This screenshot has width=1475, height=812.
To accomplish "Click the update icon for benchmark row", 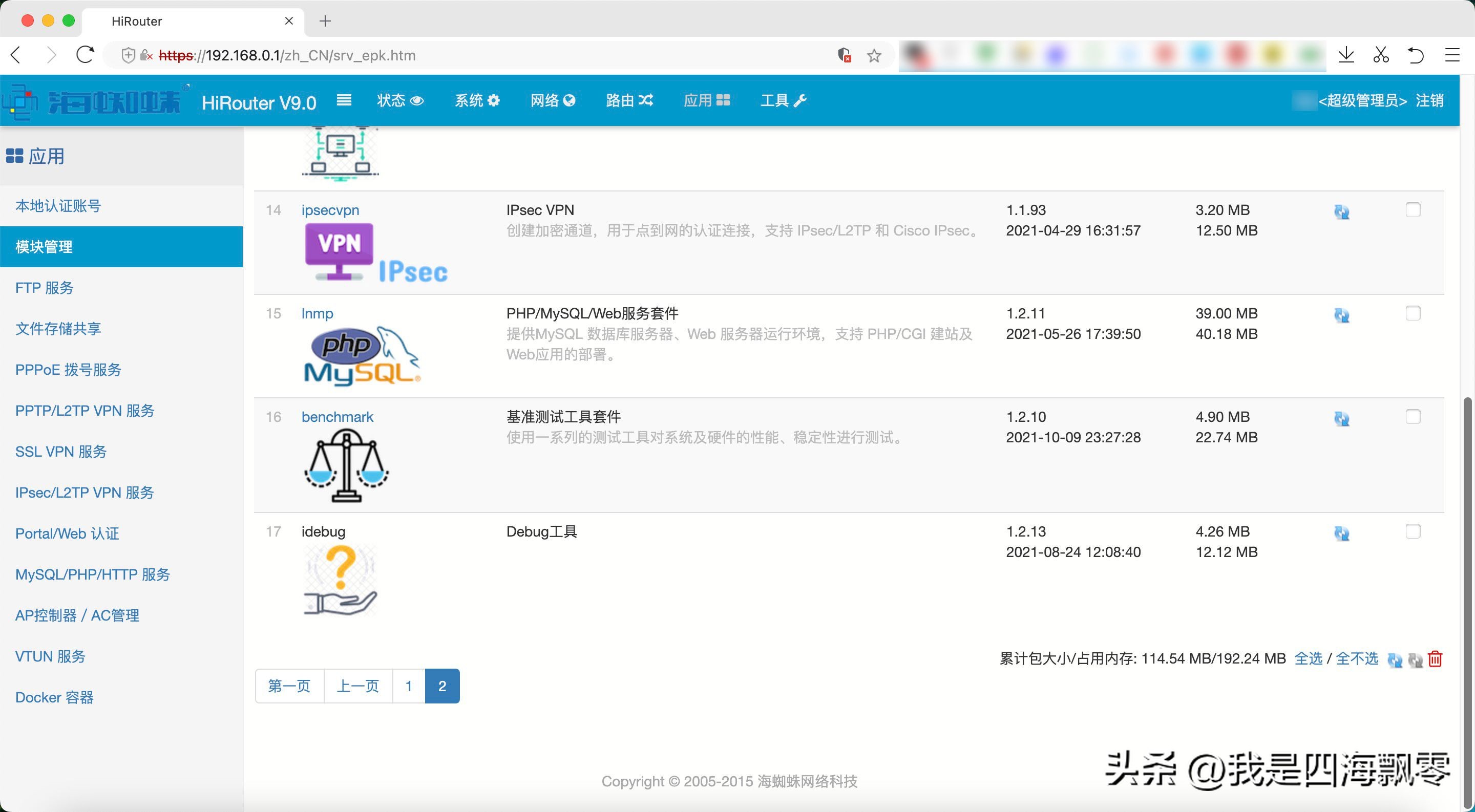I will click(x=1342, y=418).
